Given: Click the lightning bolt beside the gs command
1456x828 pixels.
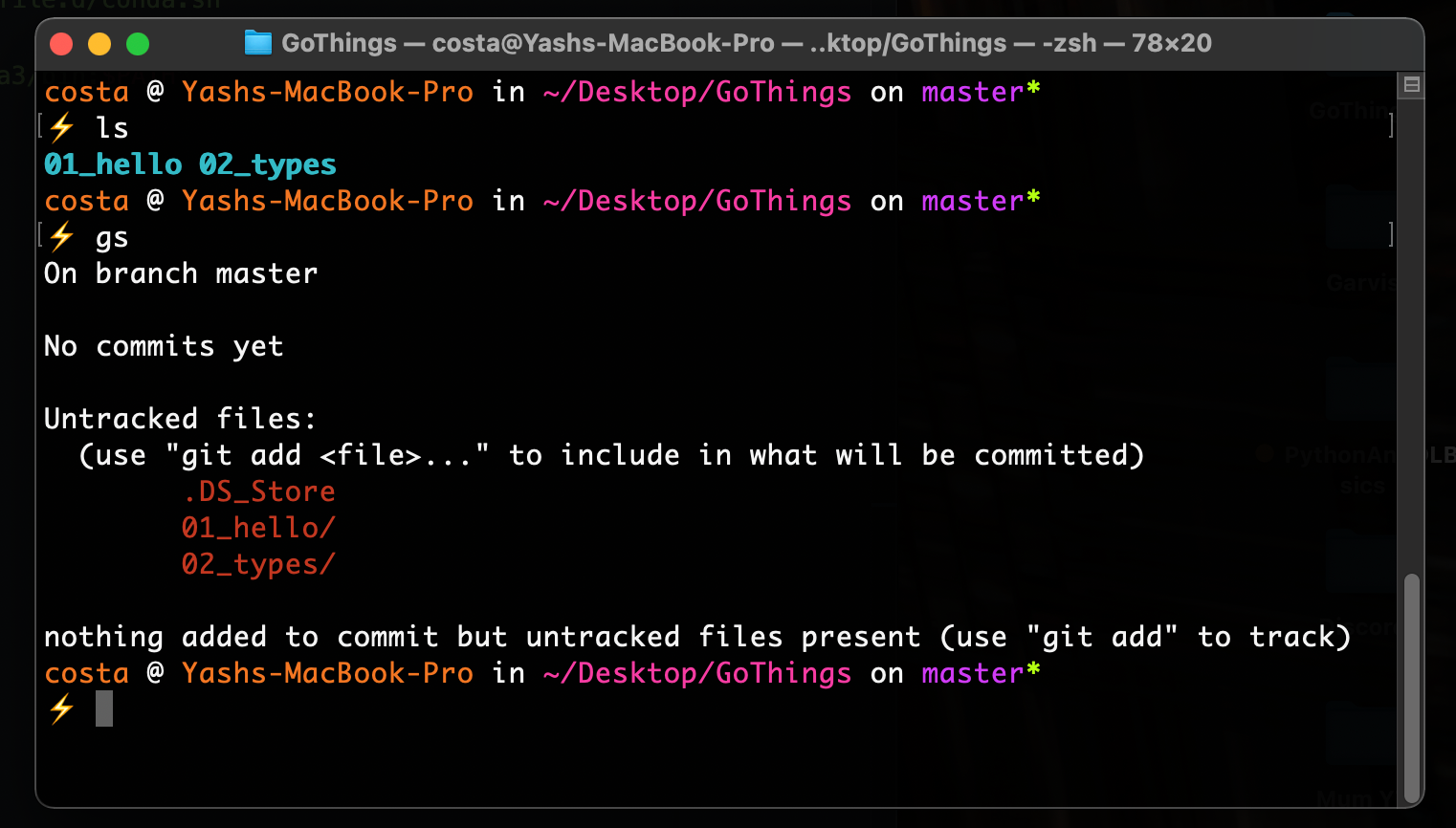Looking at the screenshot, I should click(62, 236).
